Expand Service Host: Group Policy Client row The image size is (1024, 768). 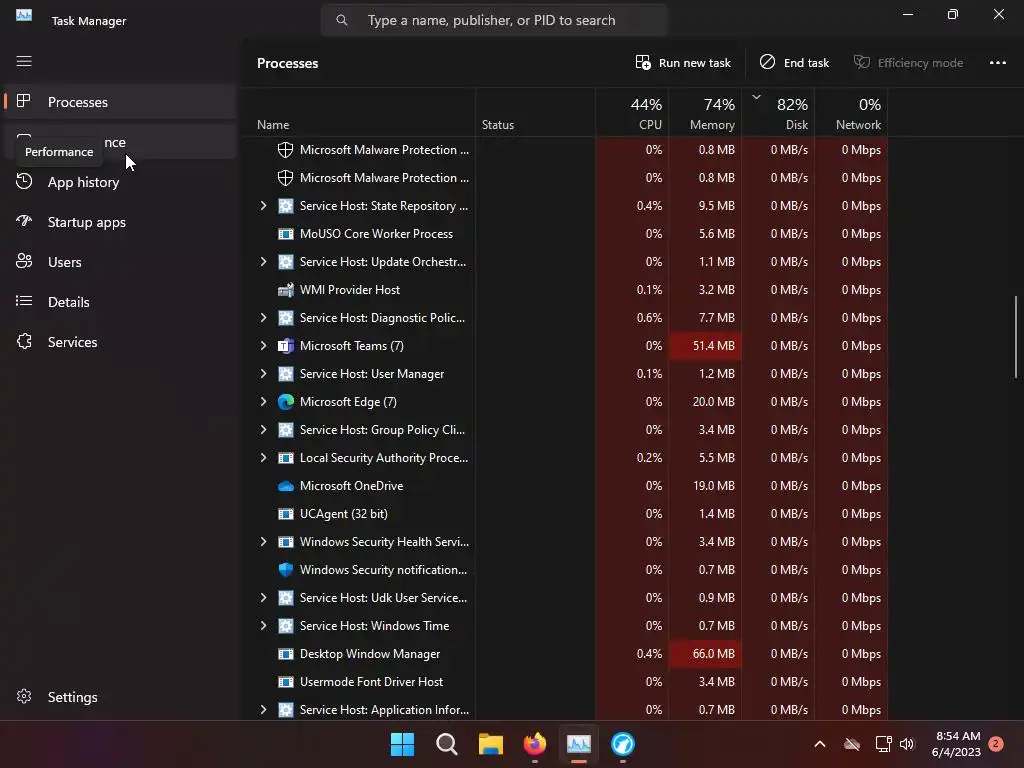(263, 430)
